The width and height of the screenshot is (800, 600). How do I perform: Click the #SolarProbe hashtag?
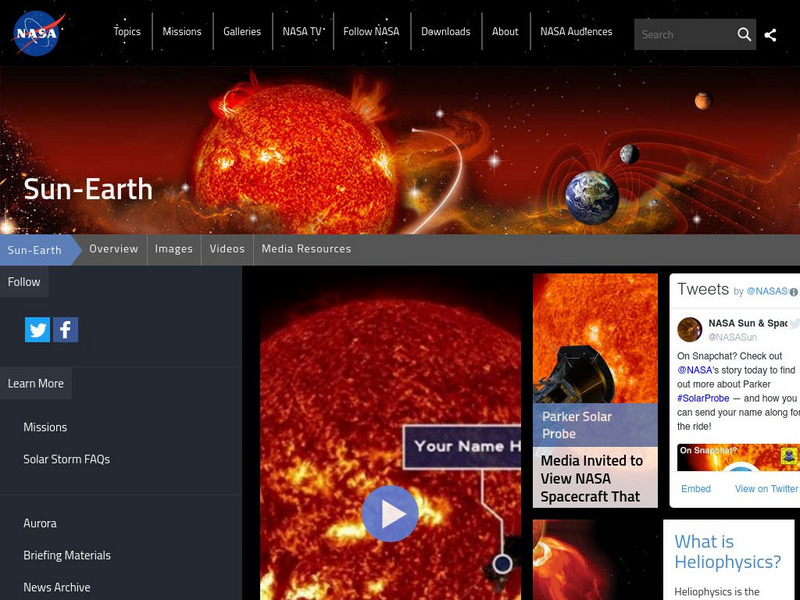pyautogui.click(x=703, y=398)
